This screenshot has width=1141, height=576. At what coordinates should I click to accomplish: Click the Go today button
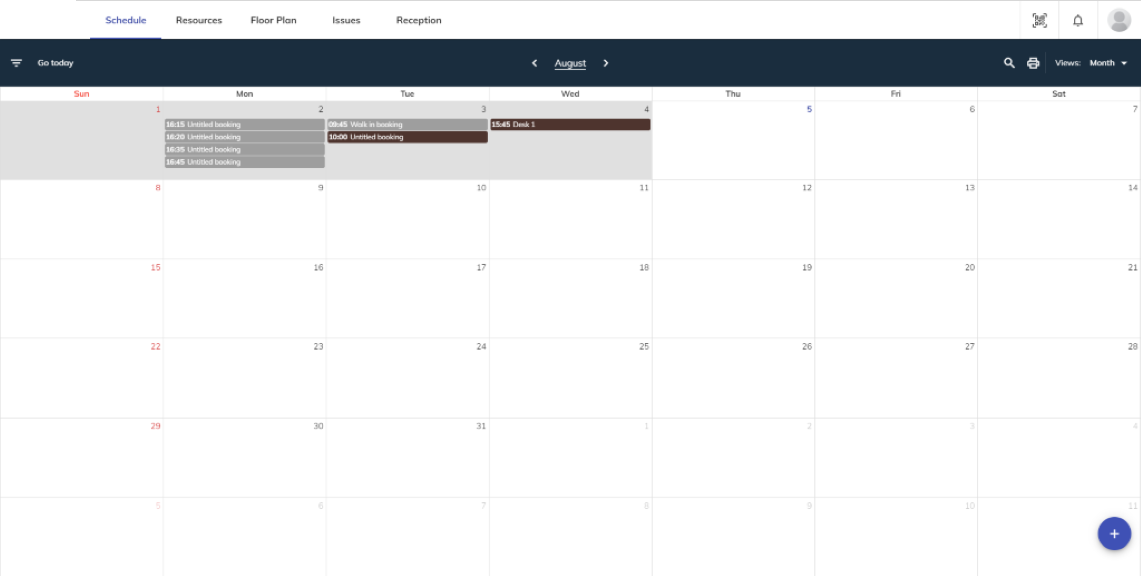coord(55,63)
